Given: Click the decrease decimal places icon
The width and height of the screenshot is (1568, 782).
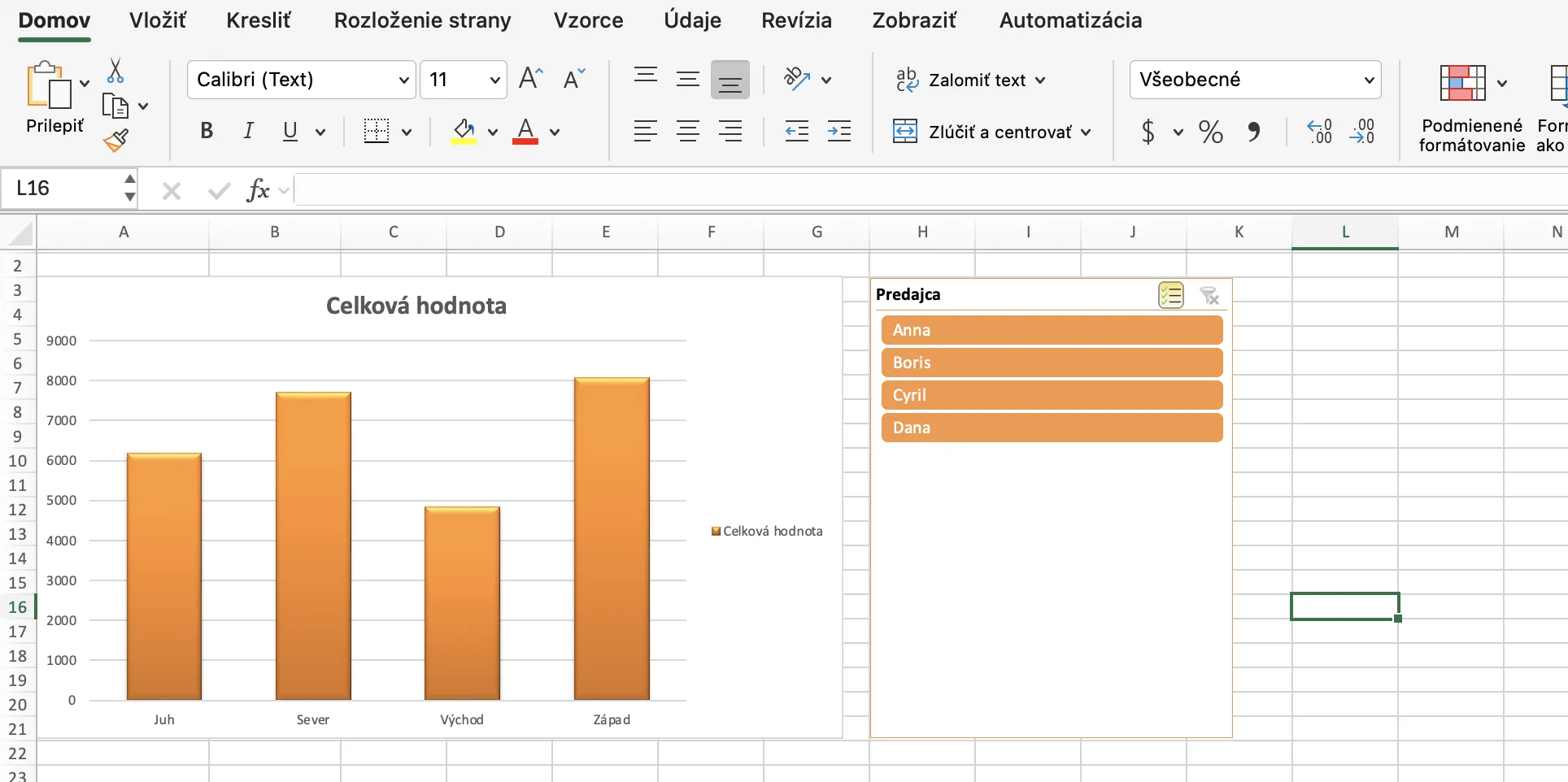Looking at the screenshot, I should coord(1361,131).
